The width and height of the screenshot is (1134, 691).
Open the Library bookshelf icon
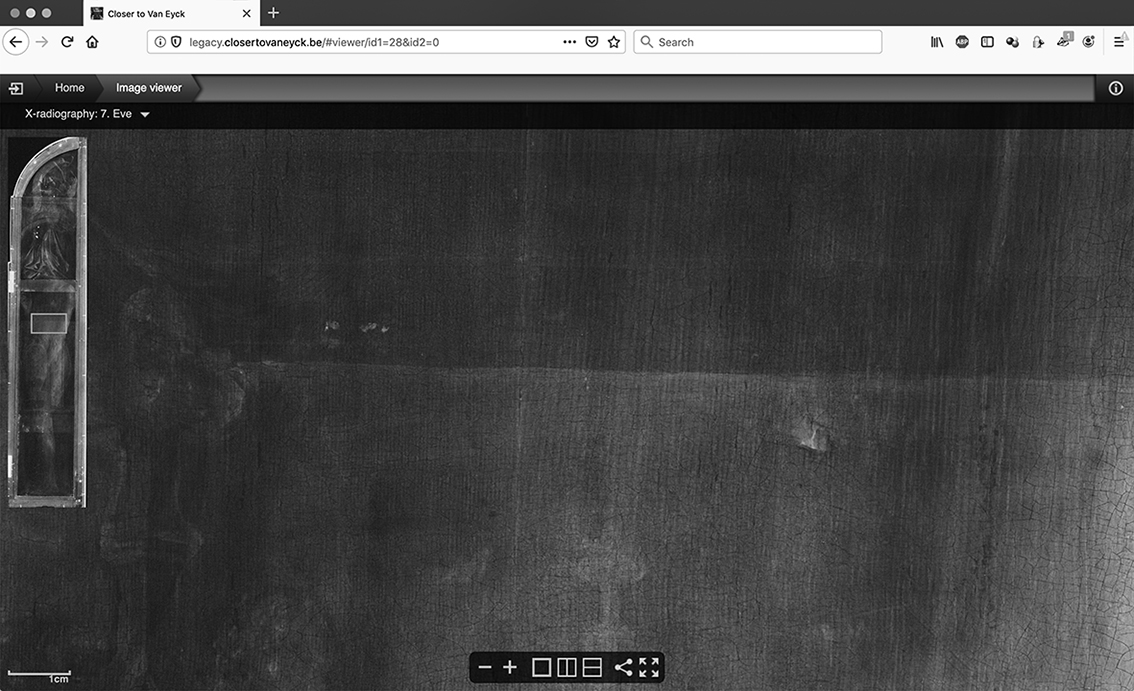click(937, 42)
